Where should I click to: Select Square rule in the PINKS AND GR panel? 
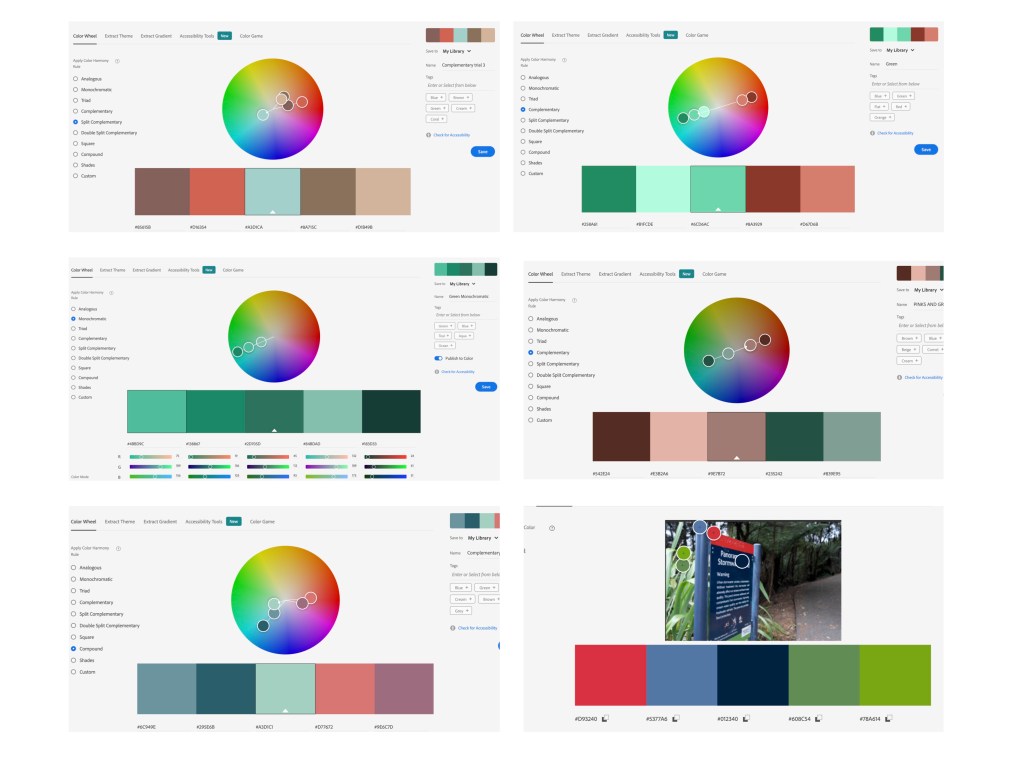point(530,386)
